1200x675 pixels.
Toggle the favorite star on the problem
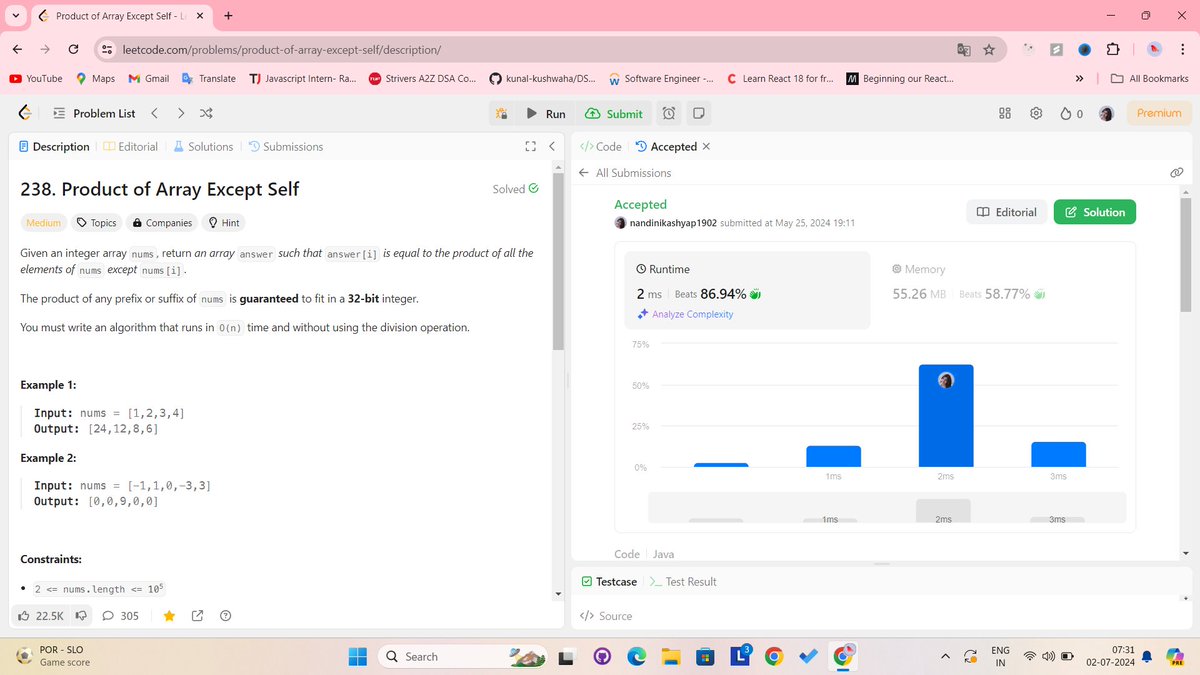point(170,616)
